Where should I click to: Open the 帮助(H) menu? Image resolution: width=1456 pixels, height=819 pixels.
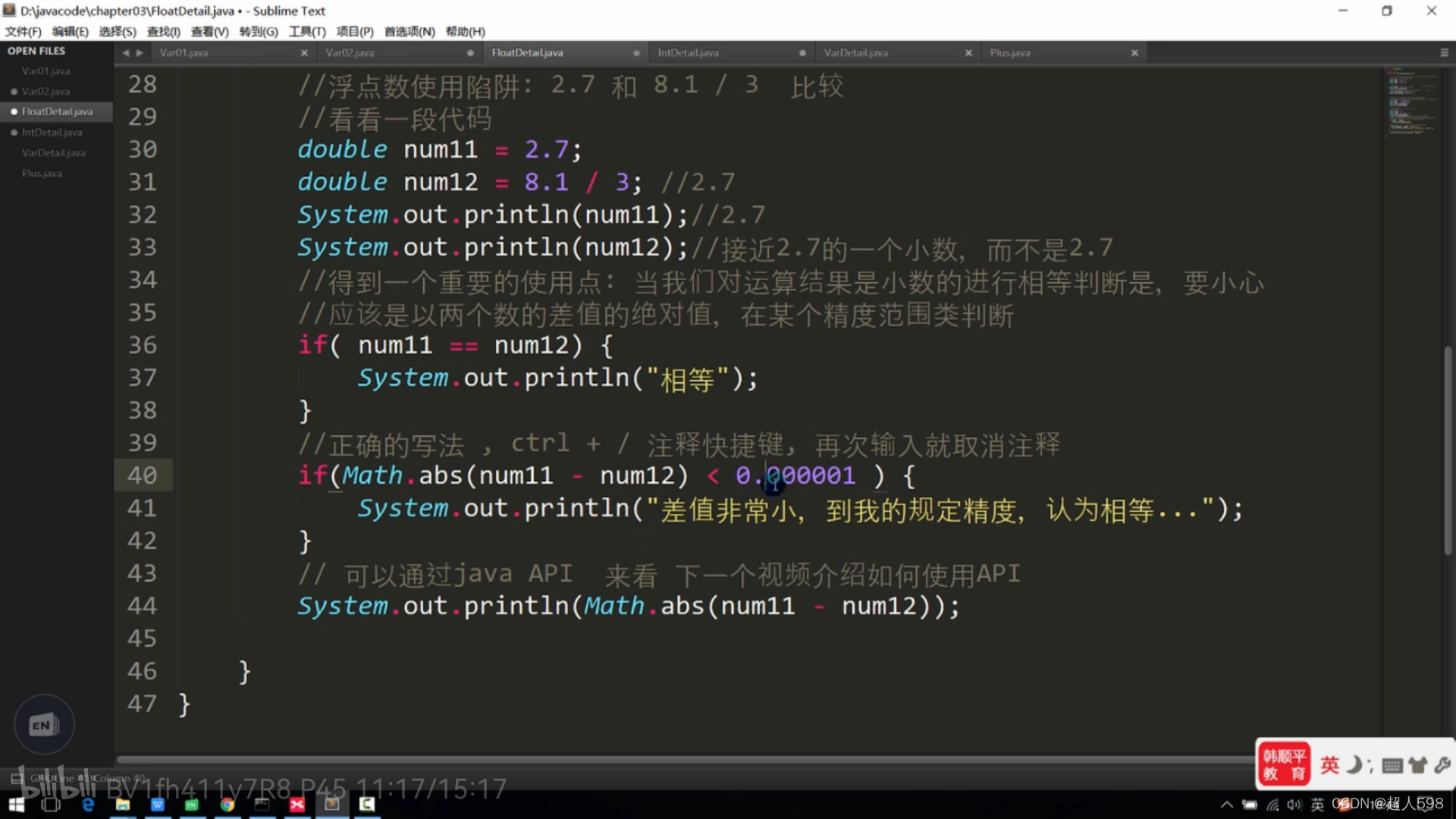click(x=465, y=31)
